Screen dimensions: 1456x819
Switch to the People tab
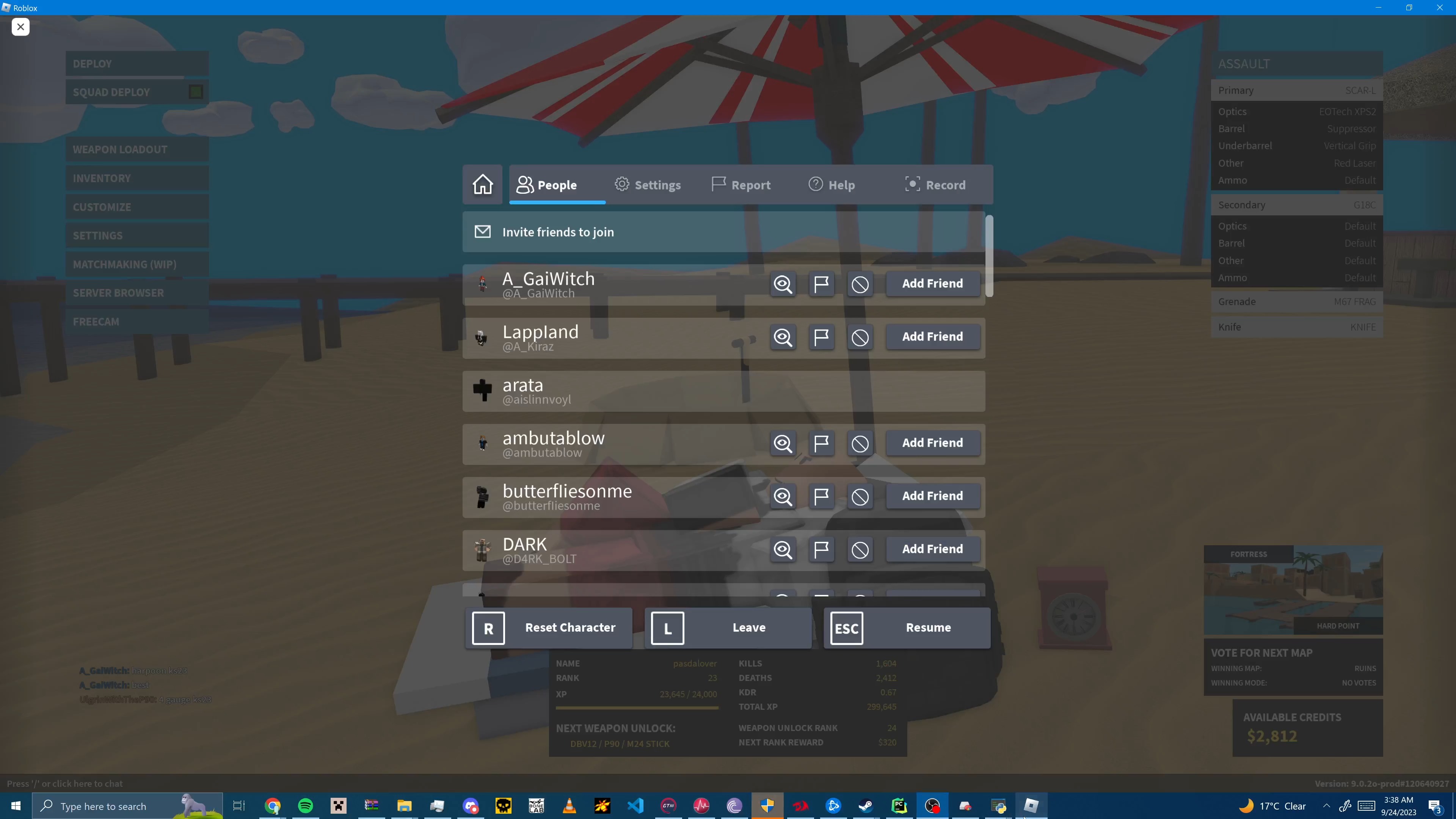click(x=548, y=184)
